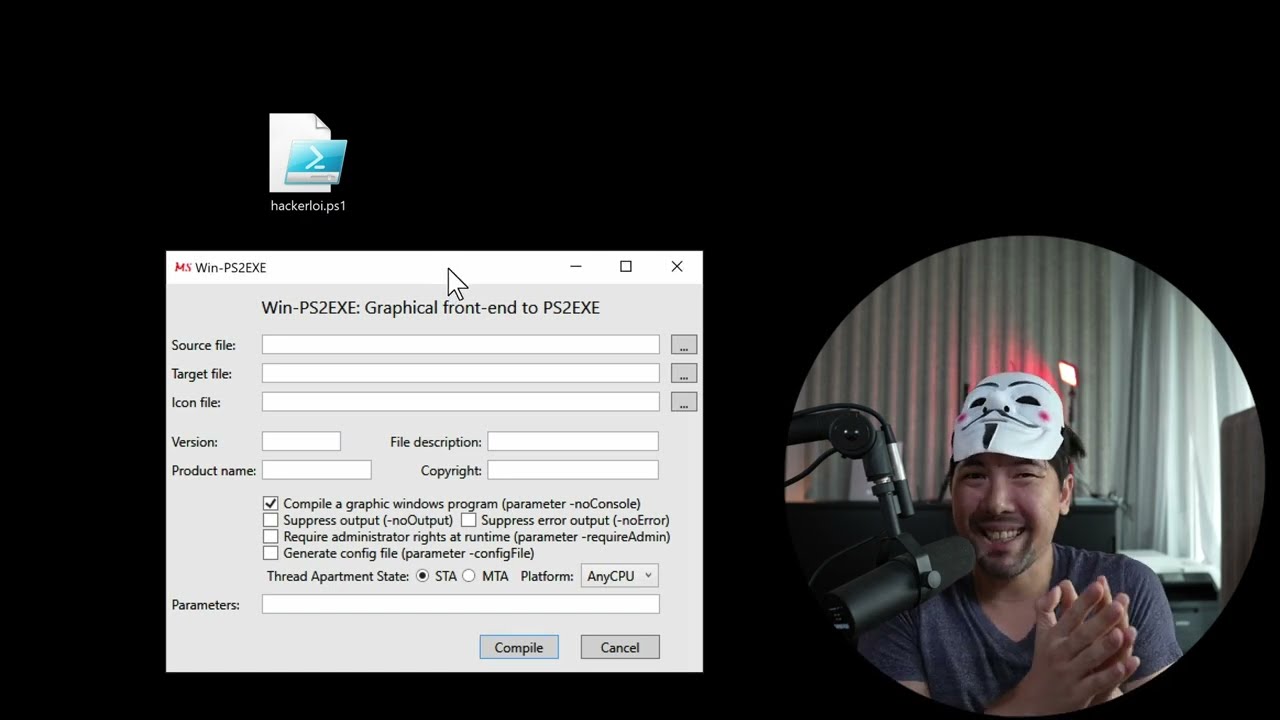The width and height of the screenshot is (1280, 720).
Task: Expand the Platform AnyCPU dropdown
Action: [x=619, y=576]
